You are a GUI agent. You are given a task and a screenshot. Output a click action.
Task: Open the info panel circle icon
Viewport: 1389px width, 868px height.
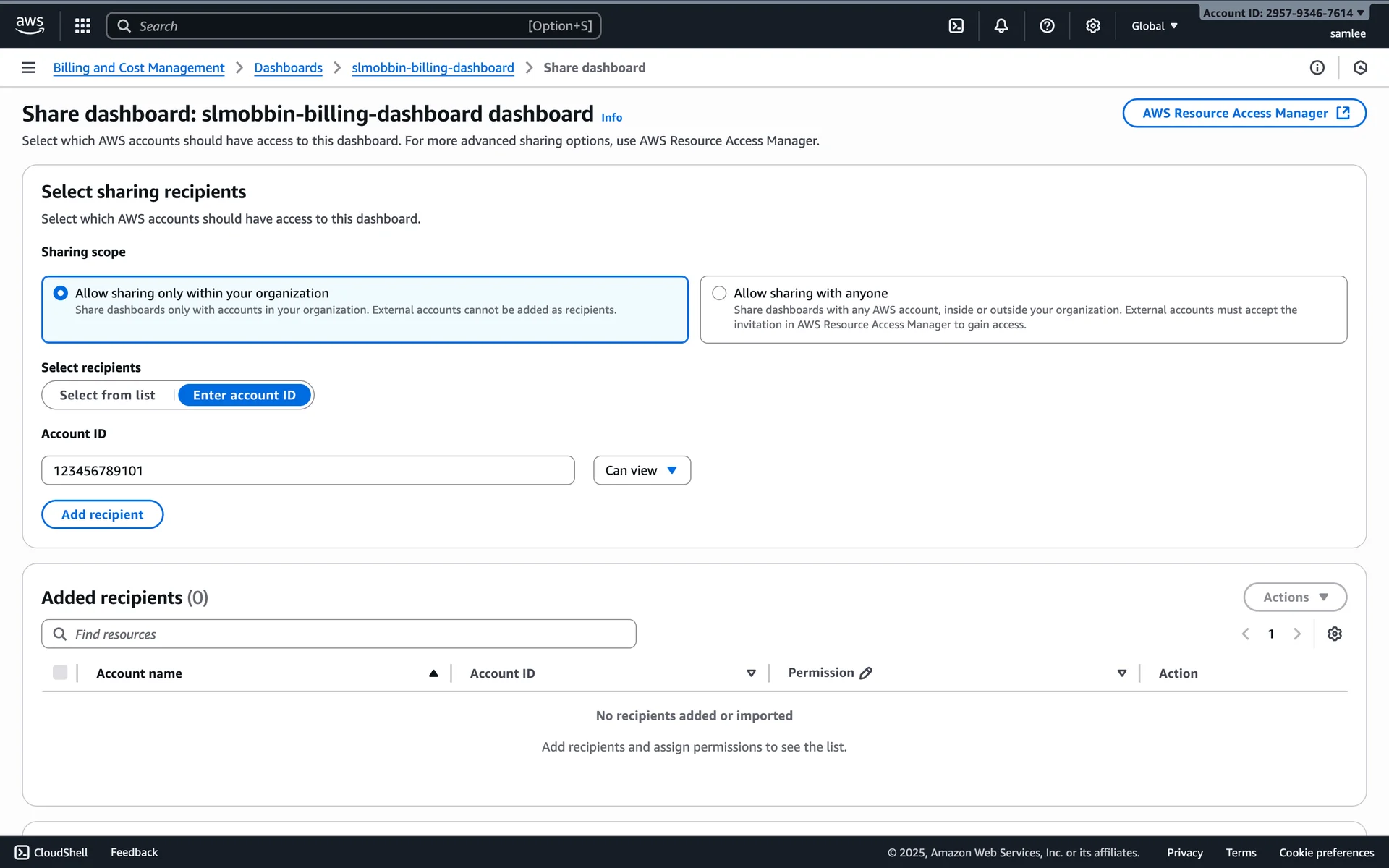1317,67
